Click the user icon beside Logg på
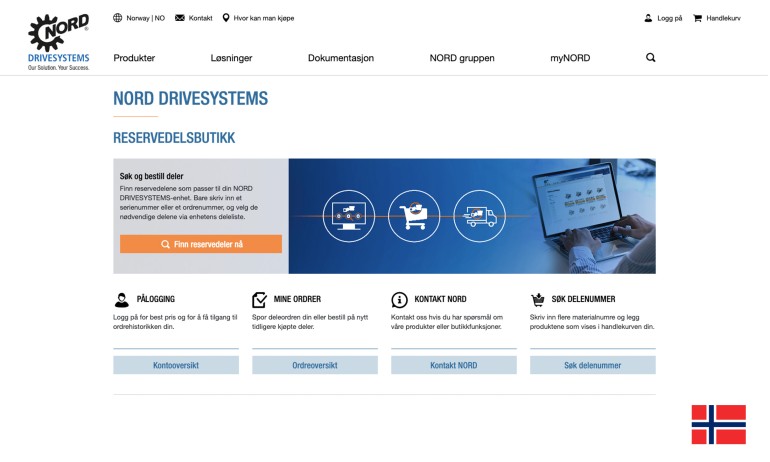Screen dimensions: 770x462 [x=648, y=18]
